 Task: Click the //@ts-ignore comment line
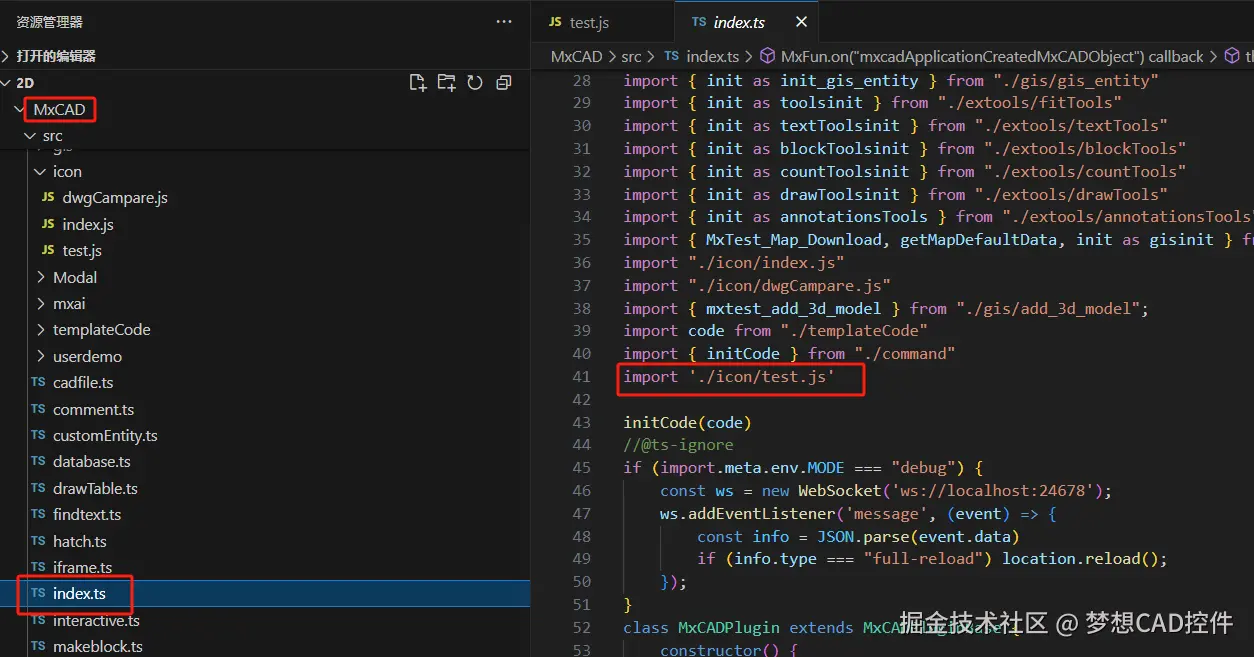[x=679, y=445]
